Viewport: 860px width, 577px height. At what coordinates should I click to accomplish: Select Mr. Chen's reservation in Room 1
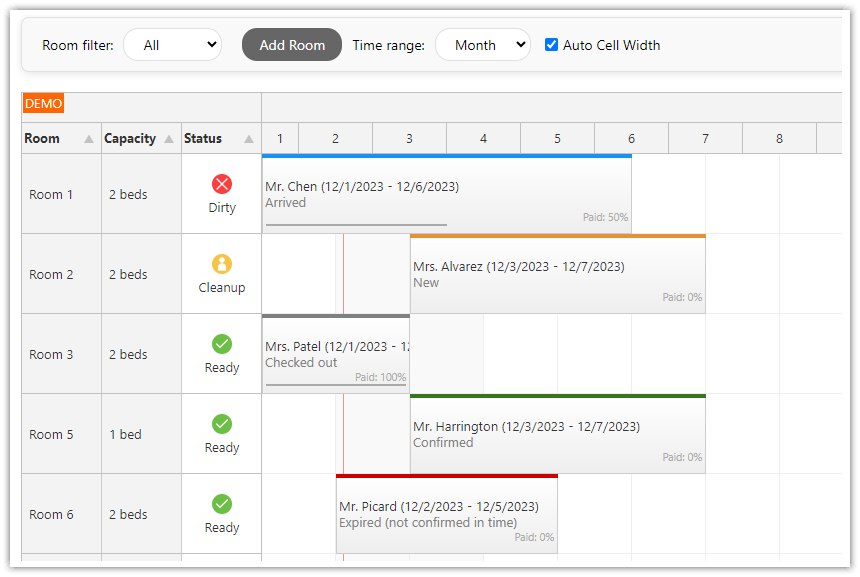tap(446, 194)
